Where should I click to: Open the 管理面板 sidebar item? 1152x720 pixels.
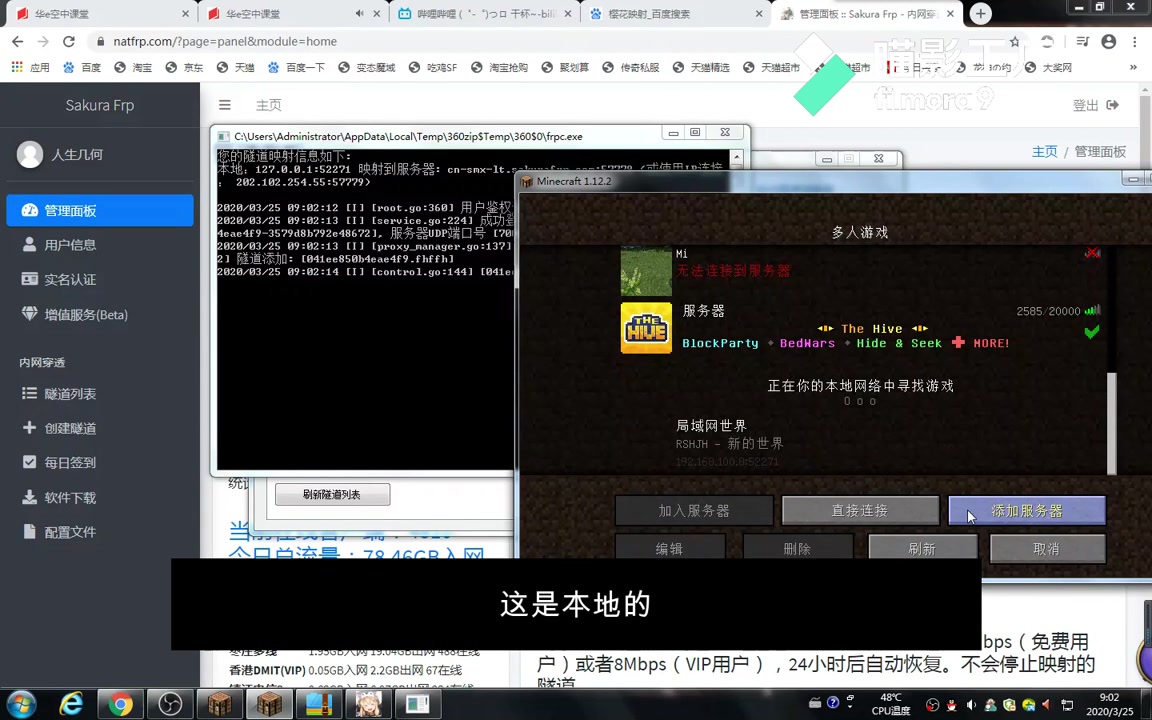[100, 211]
